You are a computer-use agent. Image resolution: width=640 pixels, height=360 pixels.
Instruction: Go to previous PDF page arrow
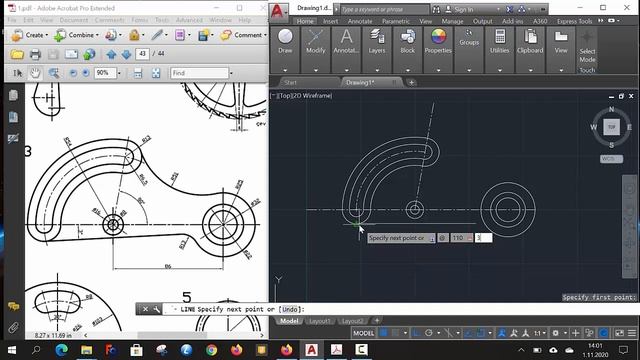click(x=111, y=54)
